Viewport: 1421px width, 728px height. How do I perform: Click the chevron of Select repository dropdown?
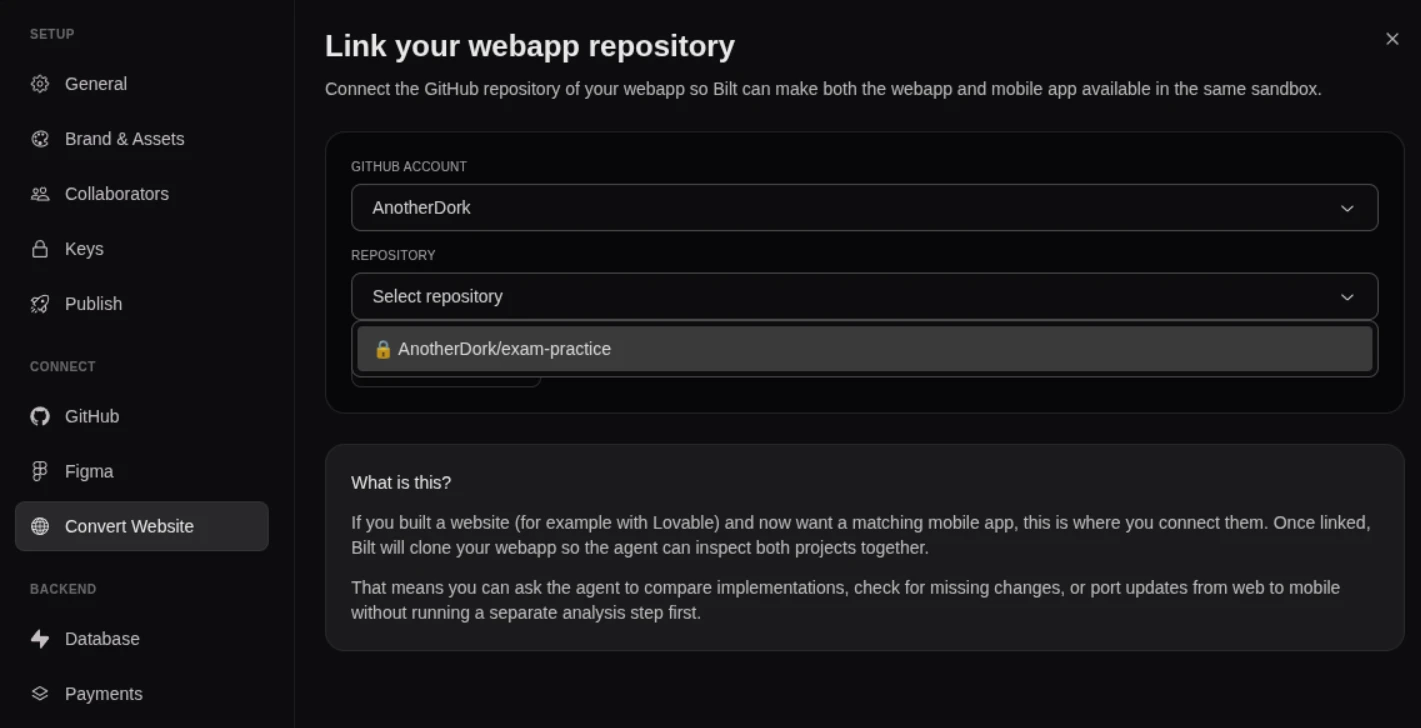(x=1347, y=297)
